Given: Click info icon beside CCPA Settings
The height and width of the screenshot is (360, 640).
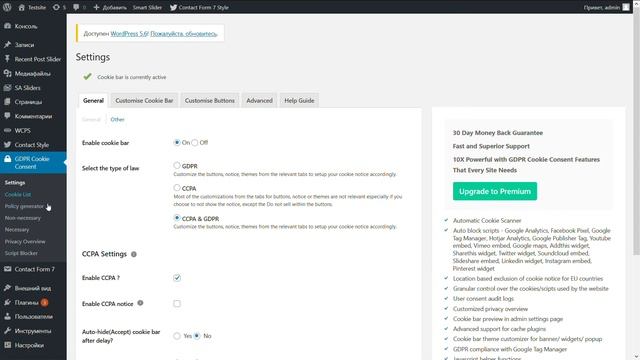Looking at the screenshot, I should [133, 254].
